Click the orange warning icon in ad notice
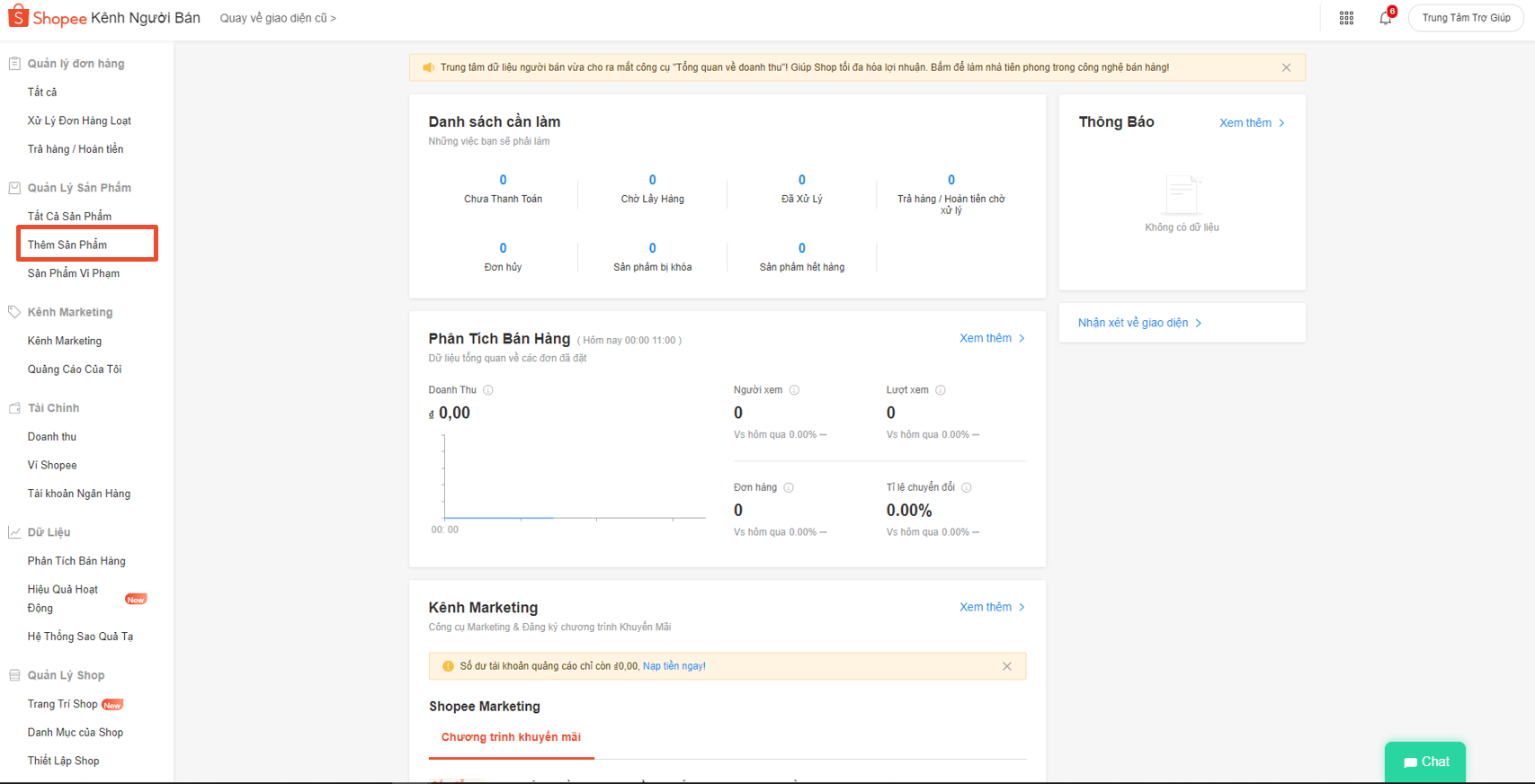 tap(448, 666)
